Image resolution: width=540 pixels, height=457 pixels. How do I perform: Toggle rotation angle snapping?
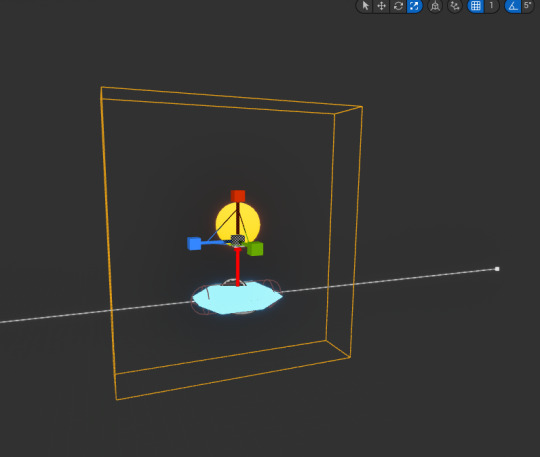[x=513, y=6]
